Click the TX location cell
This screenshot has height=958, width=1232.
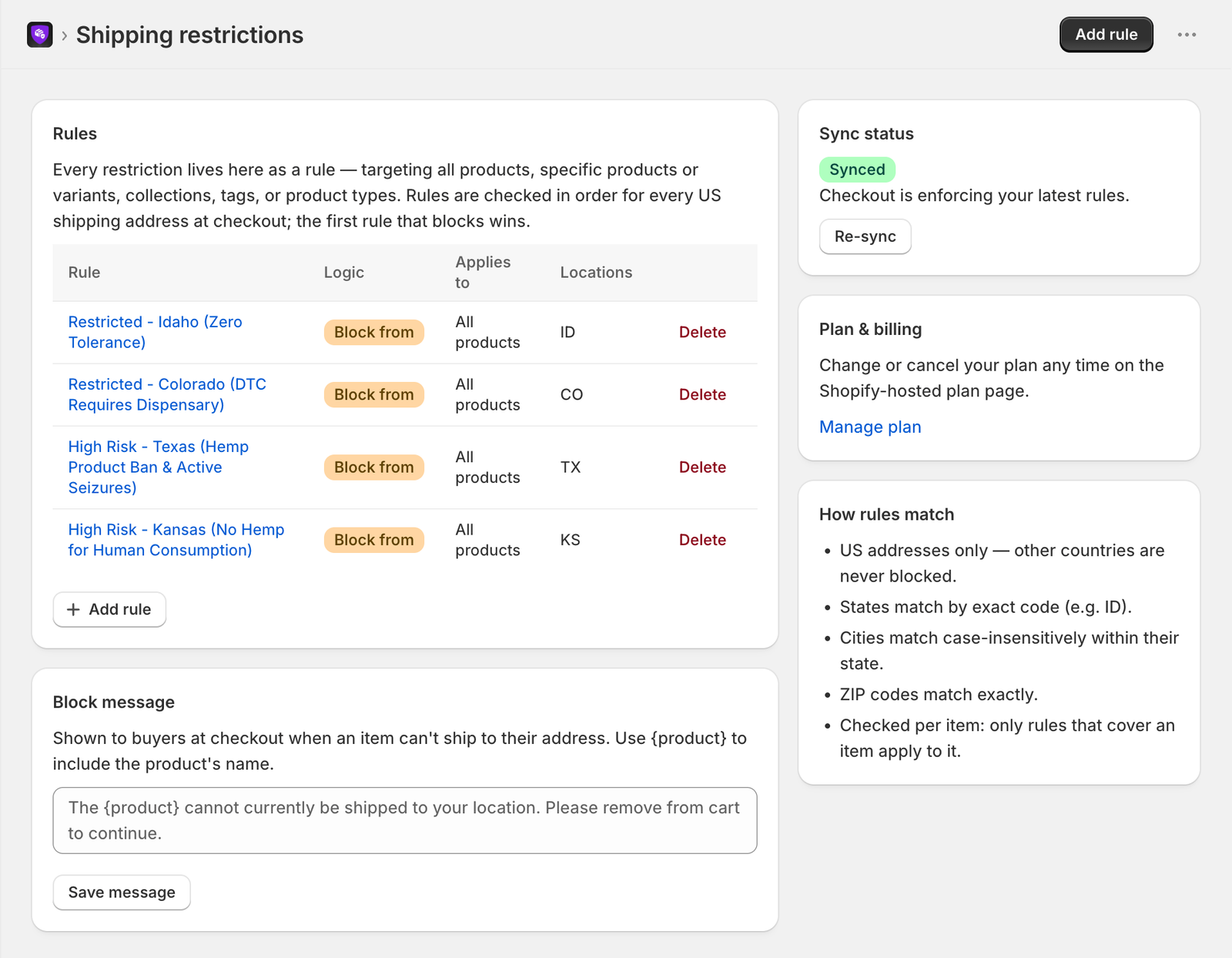click(571, 467)
